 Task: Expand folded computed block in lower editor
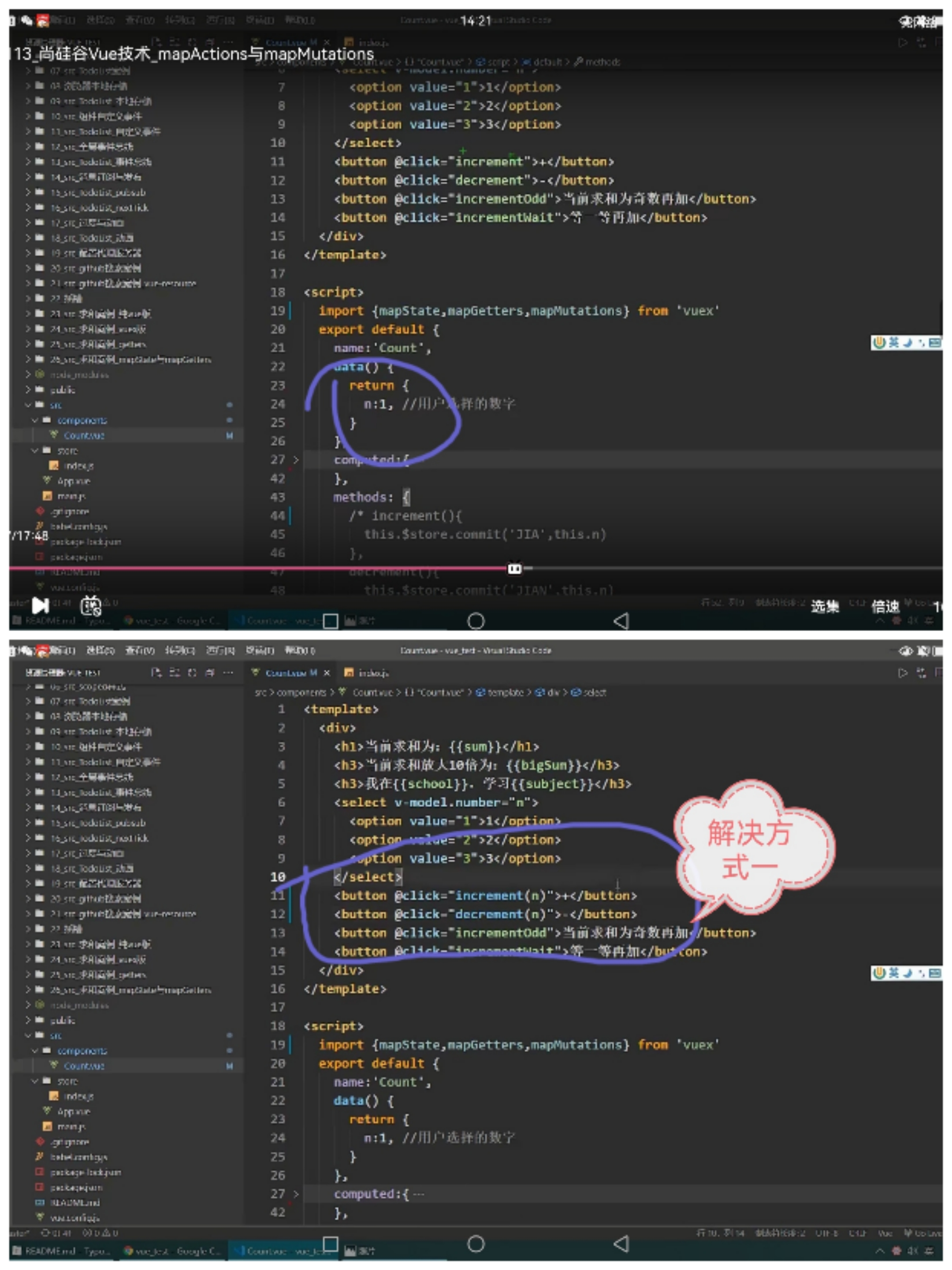pos(296,1194)
